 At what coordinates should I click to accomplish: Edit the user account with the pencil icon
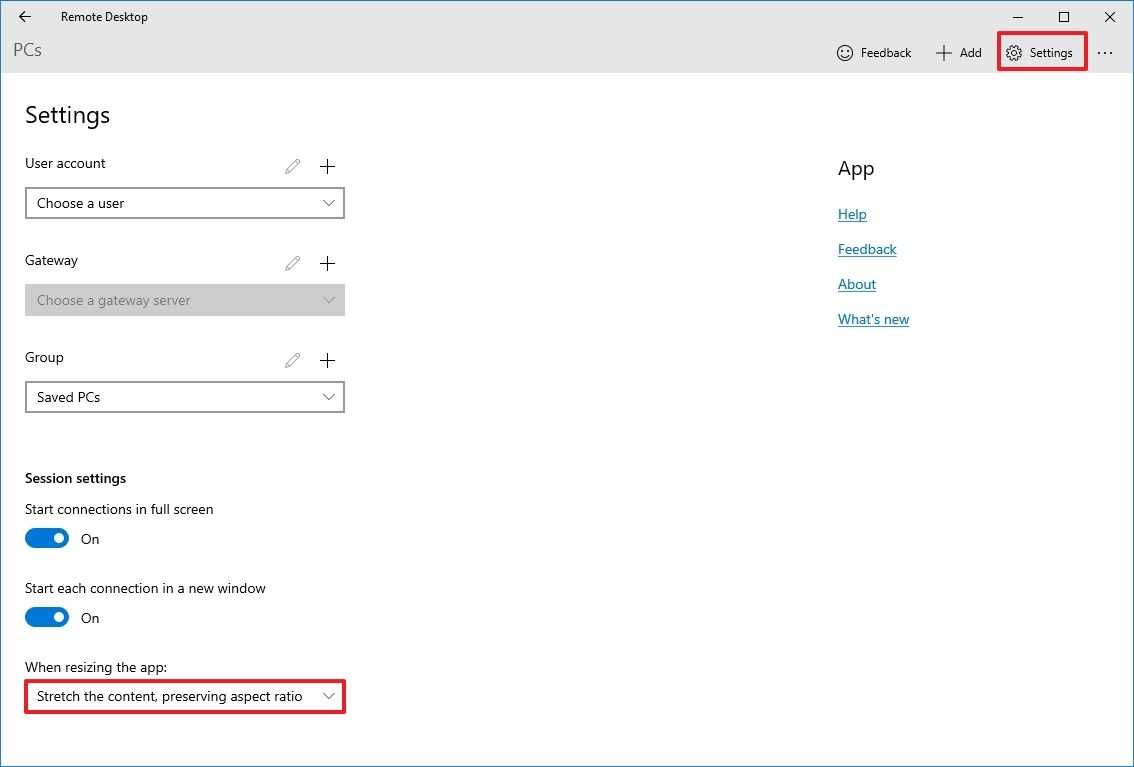click(291, 166)
